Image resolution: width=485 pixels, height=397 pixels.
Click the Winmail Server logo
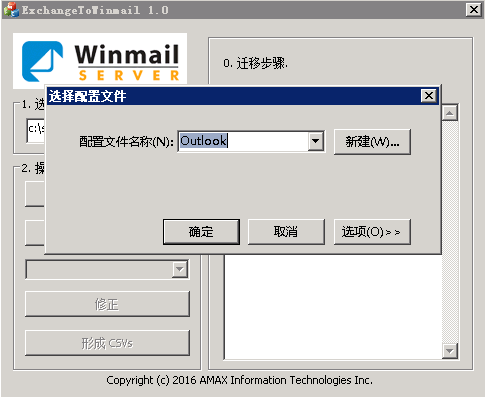coord(100,61)
